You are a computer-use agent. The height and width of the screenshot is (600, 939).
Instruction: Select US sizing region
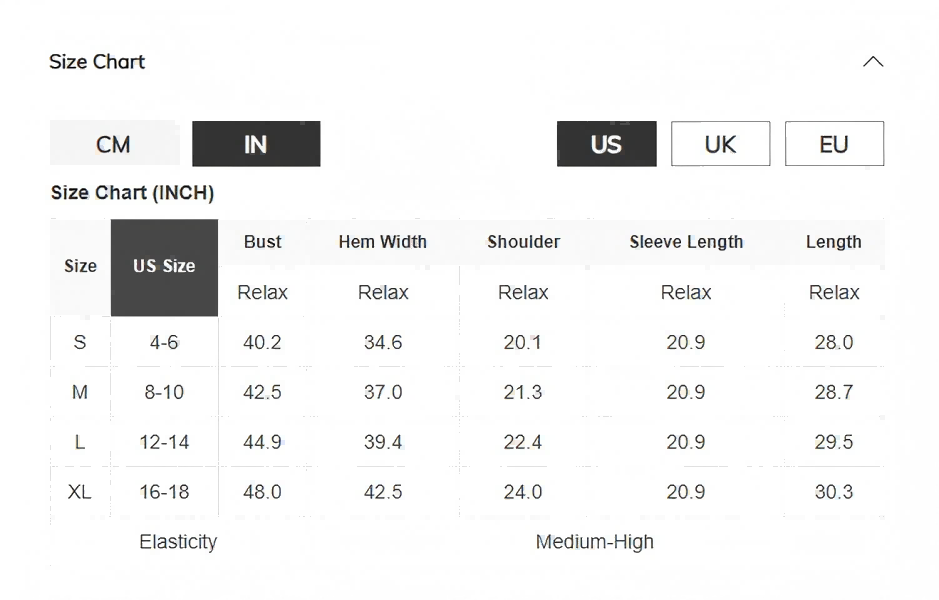[x=606, y=144]
